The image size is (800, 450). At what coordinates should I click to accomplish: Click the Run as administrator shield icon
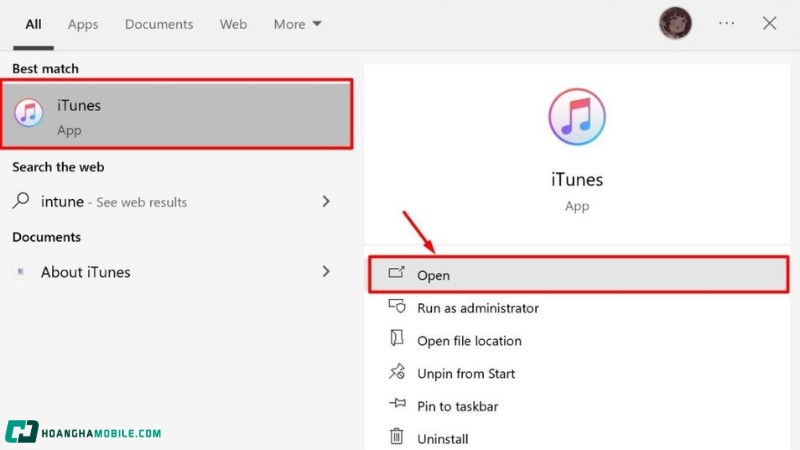tap(397, 306)
